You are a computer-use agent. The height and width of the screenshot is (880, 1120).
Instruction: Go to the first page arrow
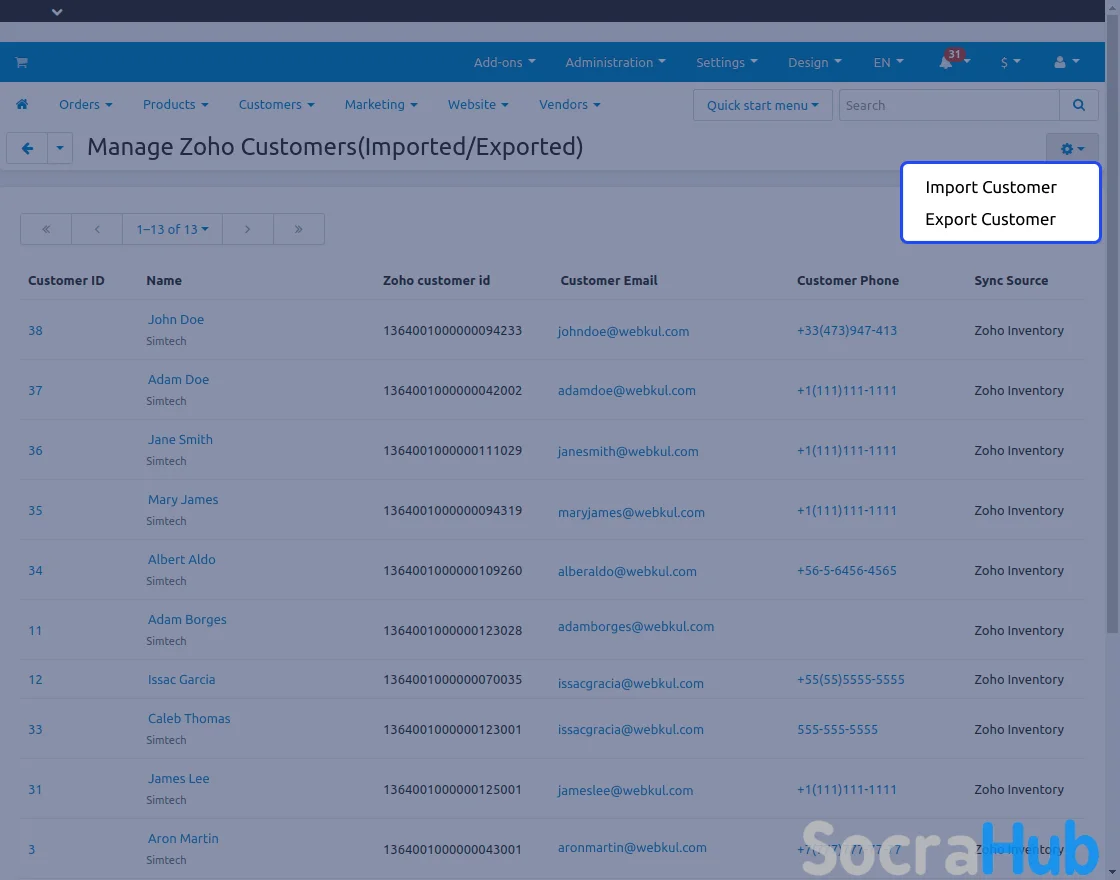pyautogui.click(x=46, y=229)
